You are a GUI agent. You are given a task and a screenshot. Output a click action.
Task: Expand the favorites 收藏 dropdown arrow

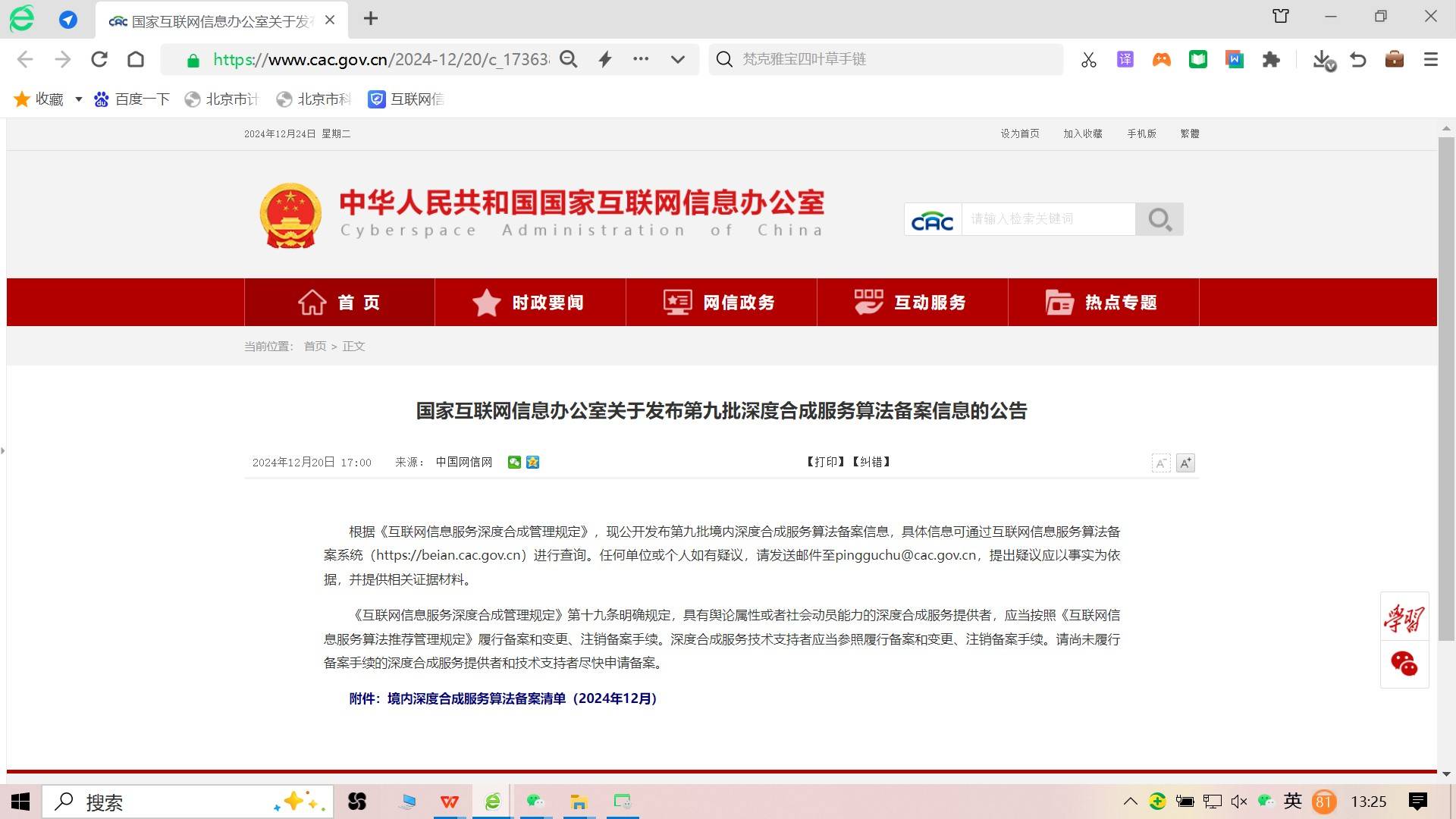78,99
